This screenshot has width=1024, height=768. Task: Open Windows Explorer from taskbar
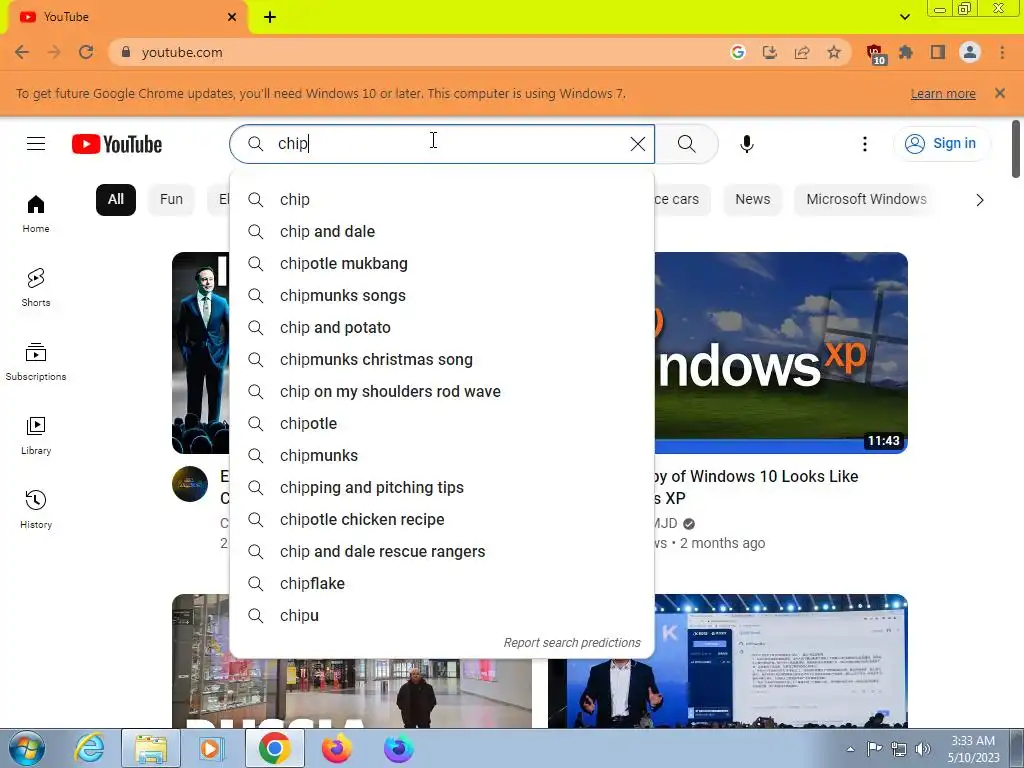(151, 748)
